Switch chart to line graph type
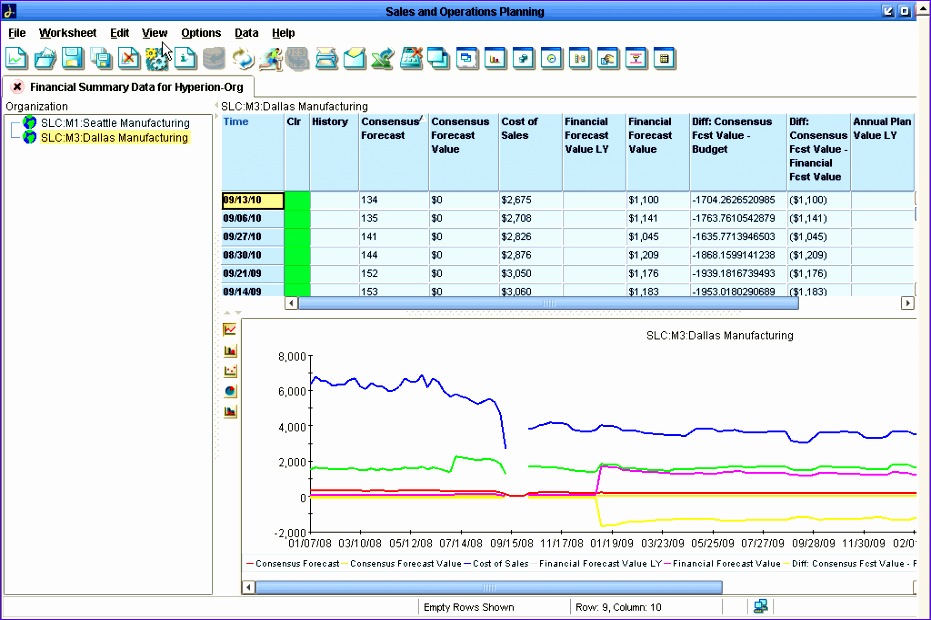Image resolution: width=931 pixels, height=620 pixels. pyautogui.click(x=230, y=329)
